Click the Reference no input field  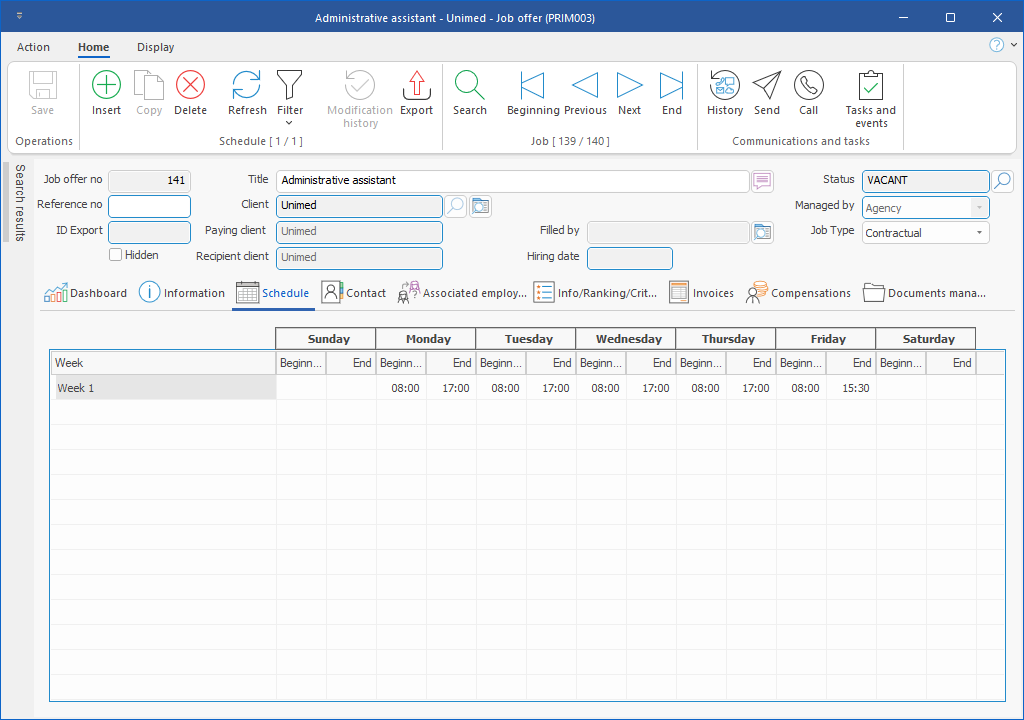point(149,206)
